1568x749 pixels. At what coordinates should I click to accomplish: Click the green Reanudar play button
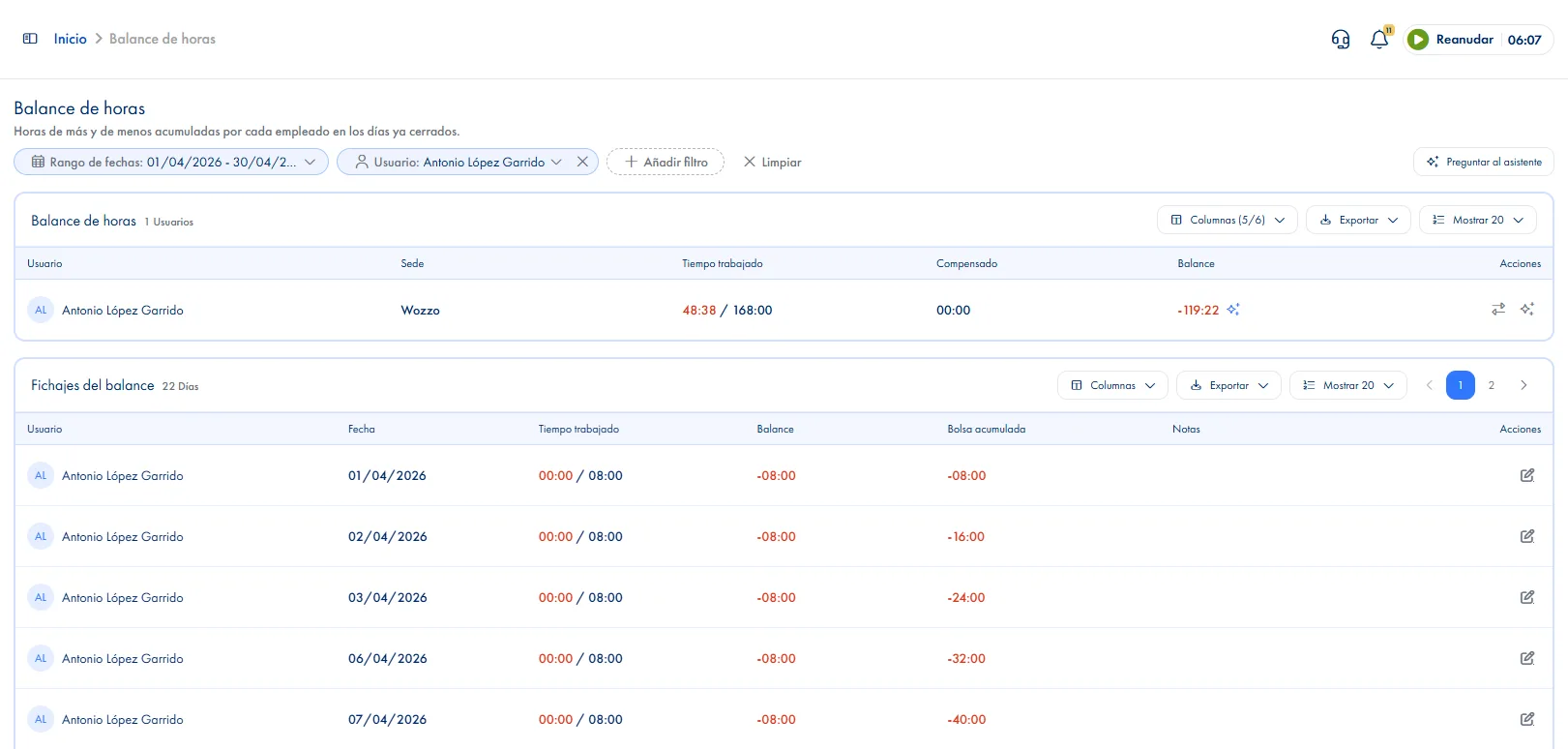[1418, 40]
